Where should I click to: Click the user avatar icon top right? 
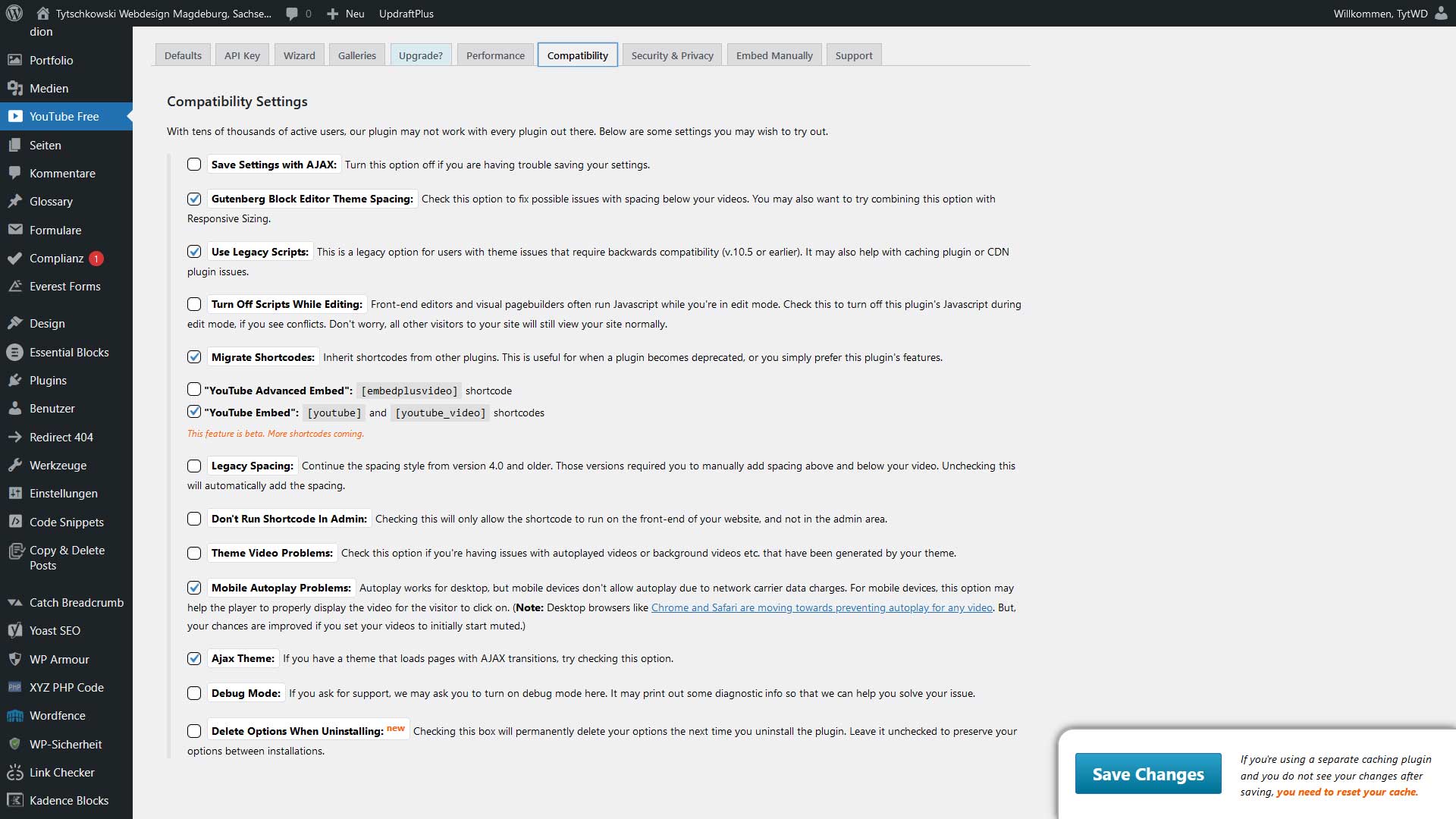[1441, 13]
